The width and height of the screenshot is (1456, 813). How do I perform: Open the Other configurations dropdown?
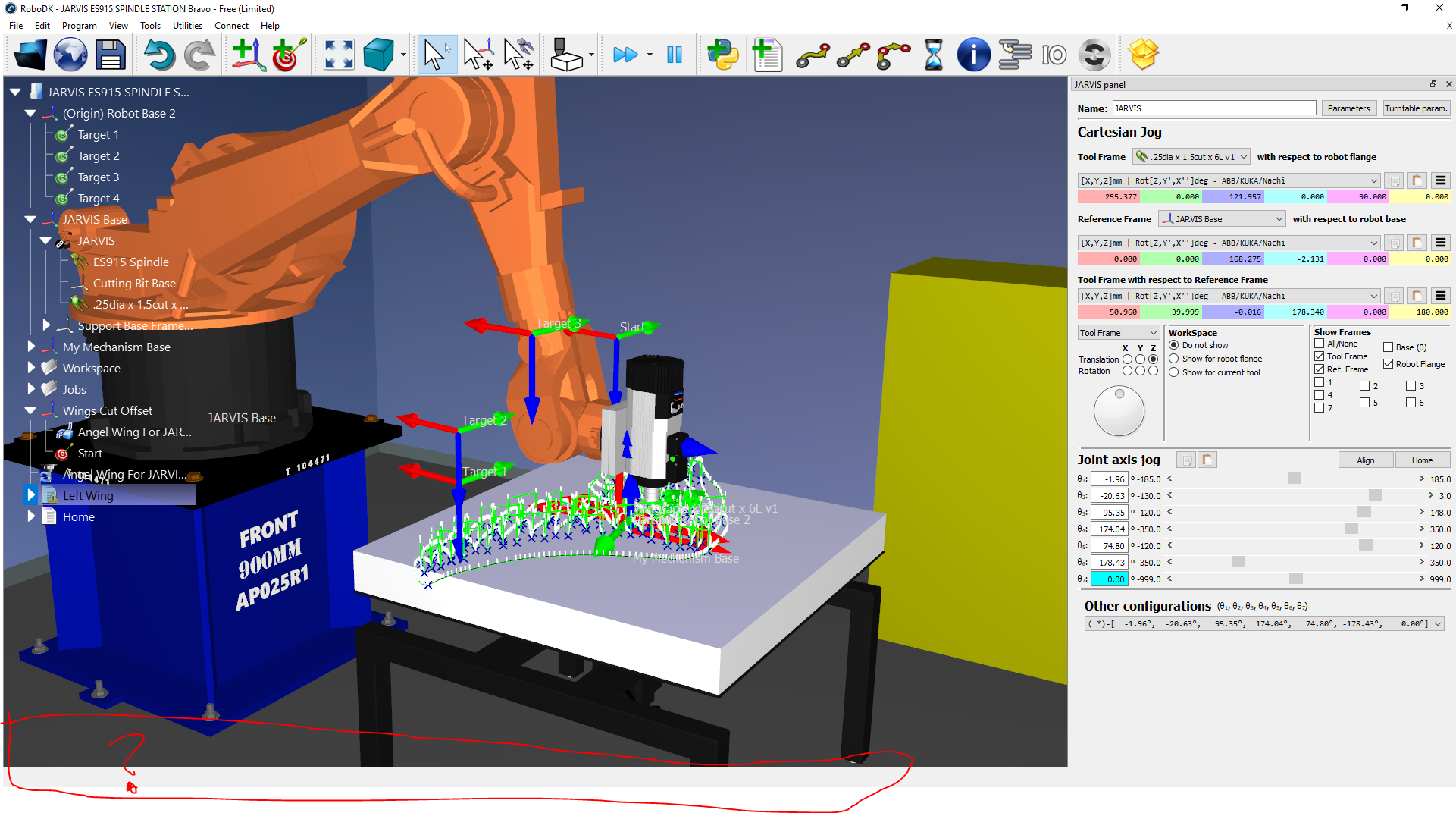click(x=1436, y=624)
